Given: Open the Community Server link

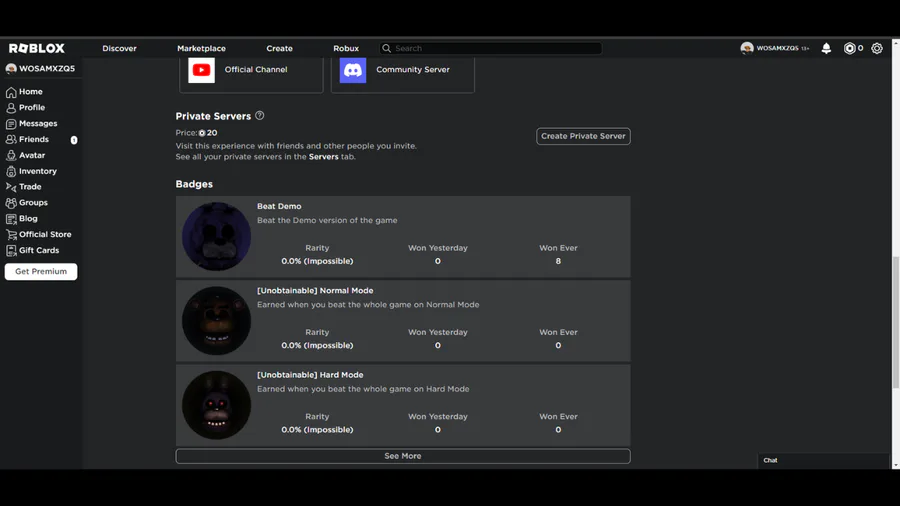Looking at the screenshot, I should coord(413,69).
